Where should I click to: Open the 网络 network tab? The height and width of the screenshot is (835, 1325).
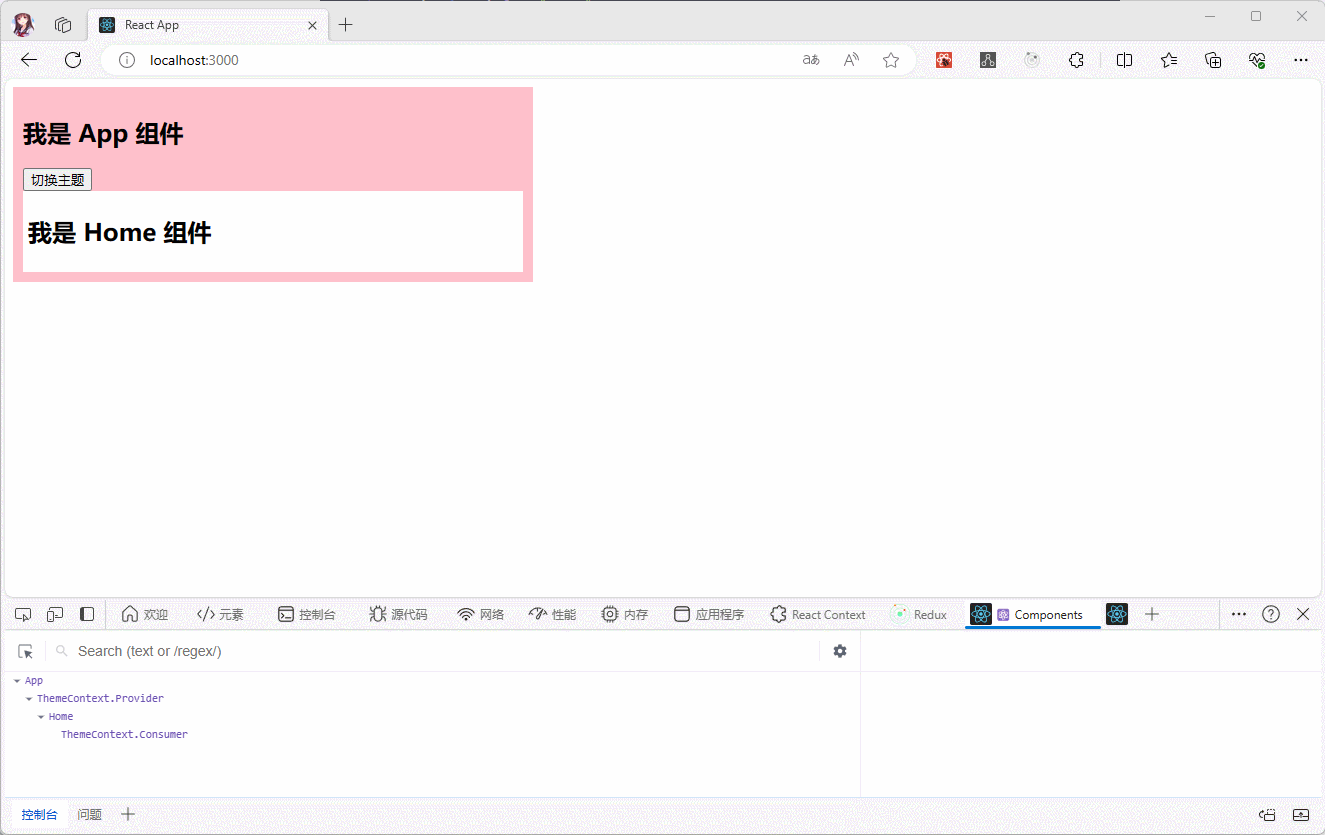pos(480,614)
